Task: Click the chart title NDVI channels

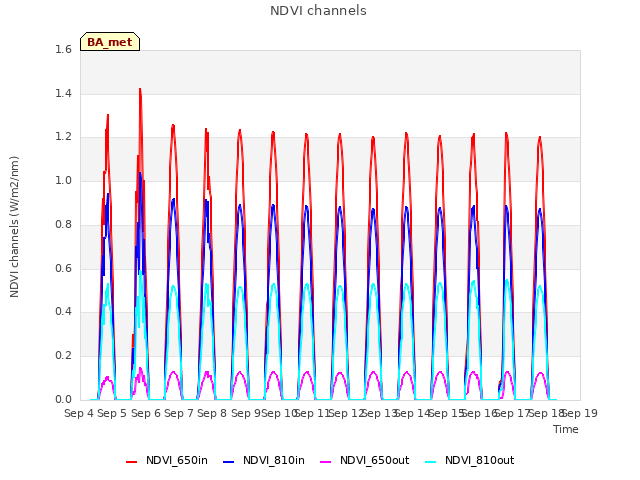Action: coord(318,11)
